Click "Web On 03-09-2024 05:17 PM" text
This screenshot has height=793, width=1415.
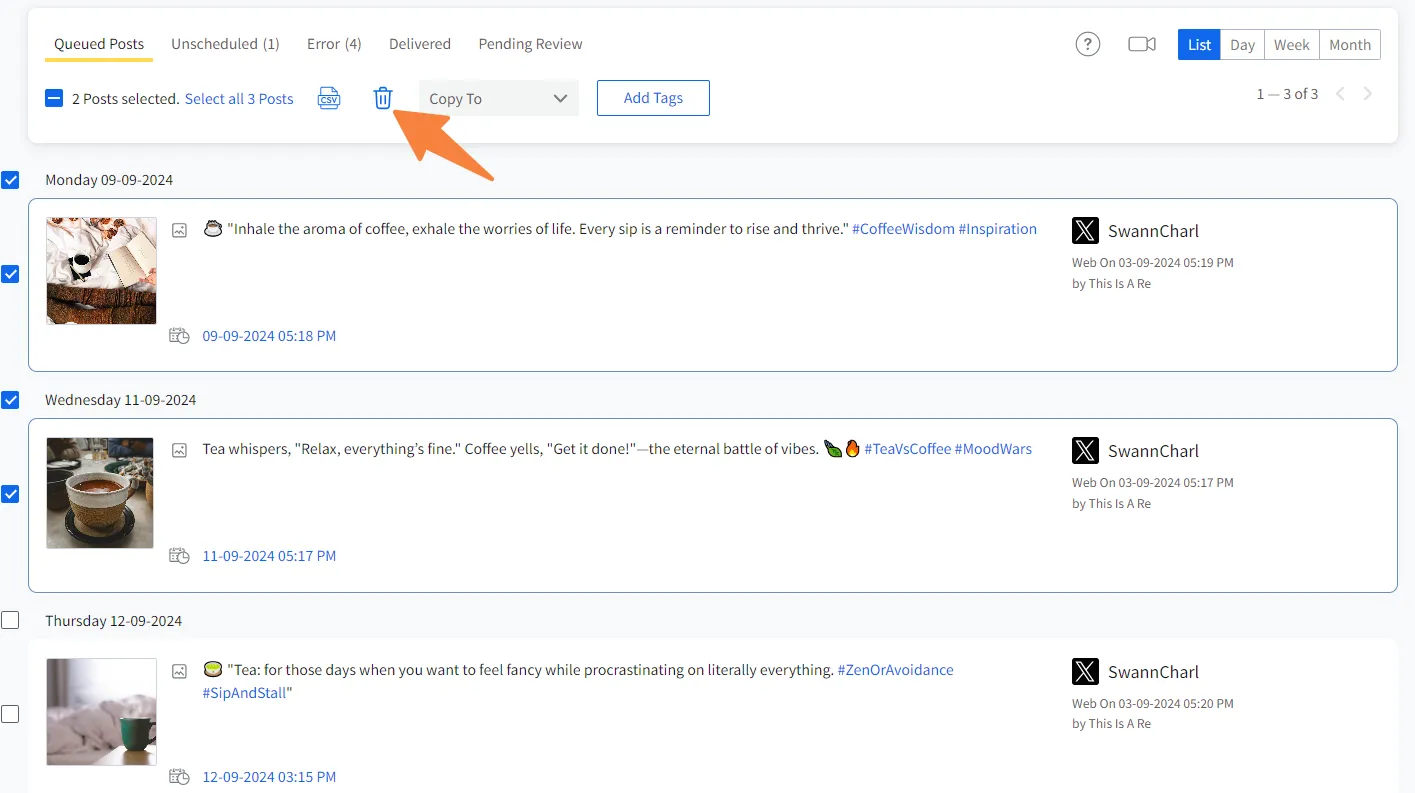tap(1153, 483)
